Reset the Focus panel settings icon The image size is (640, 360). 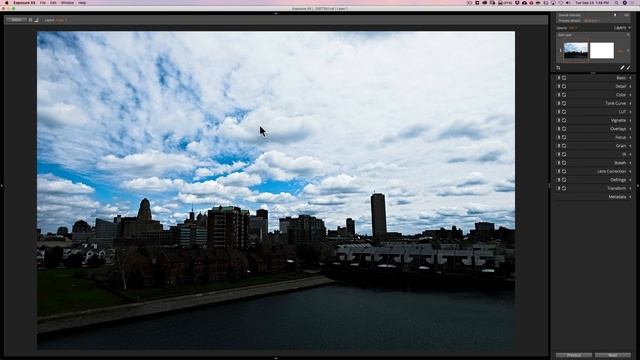pyautogui.click(x=564, y=137)
